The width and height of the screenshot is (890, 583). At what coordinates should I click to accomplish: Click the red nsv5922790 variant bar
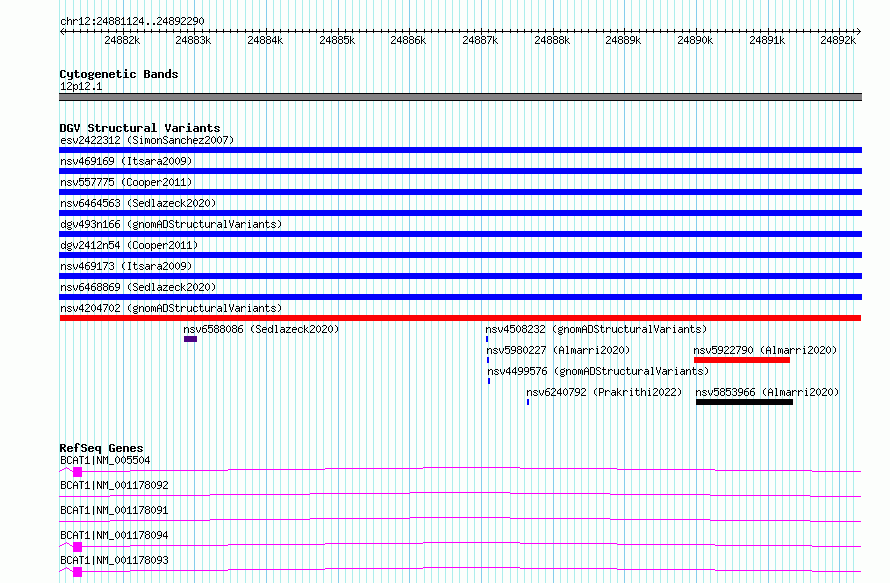[742, 360]
